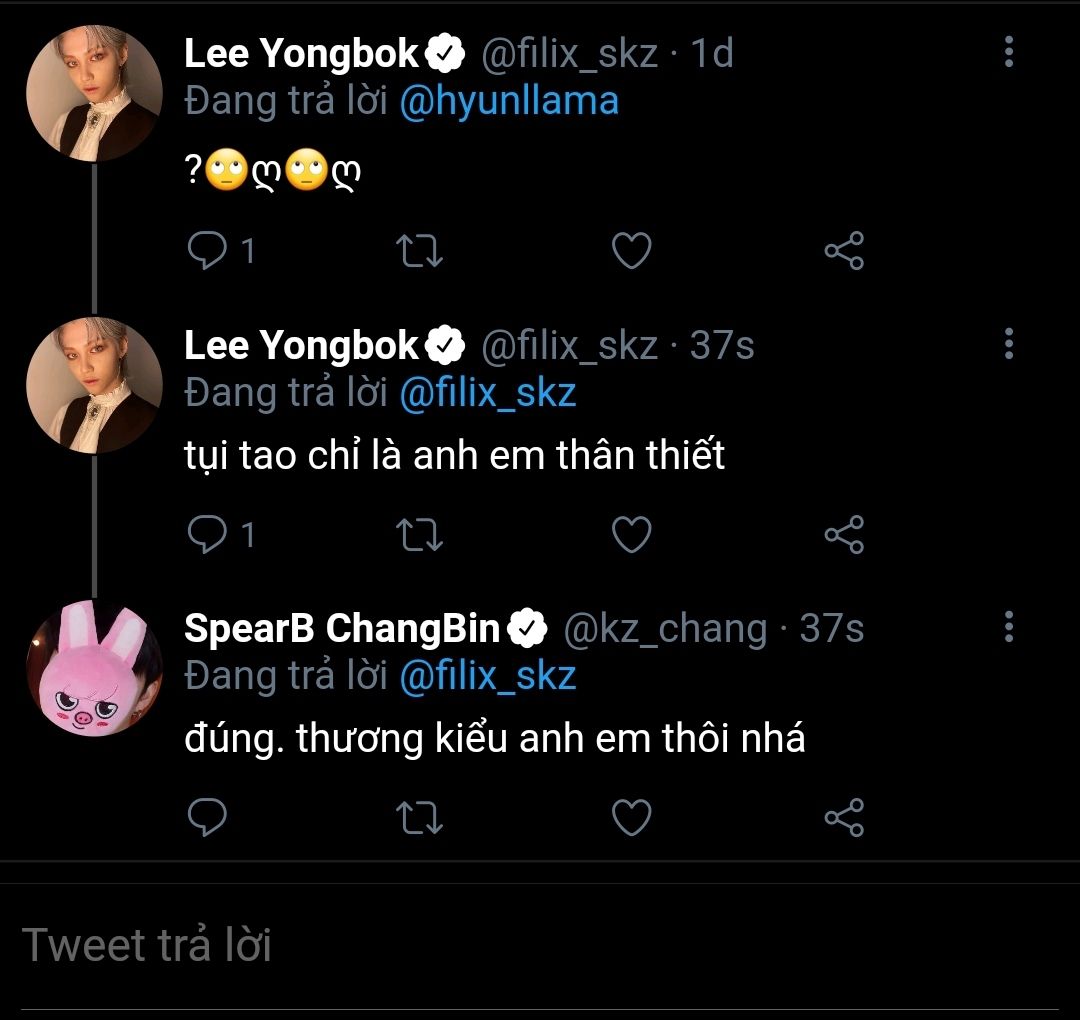
Task: Like the "anh em thân thiết" tweet
Action: pos(631,535)
